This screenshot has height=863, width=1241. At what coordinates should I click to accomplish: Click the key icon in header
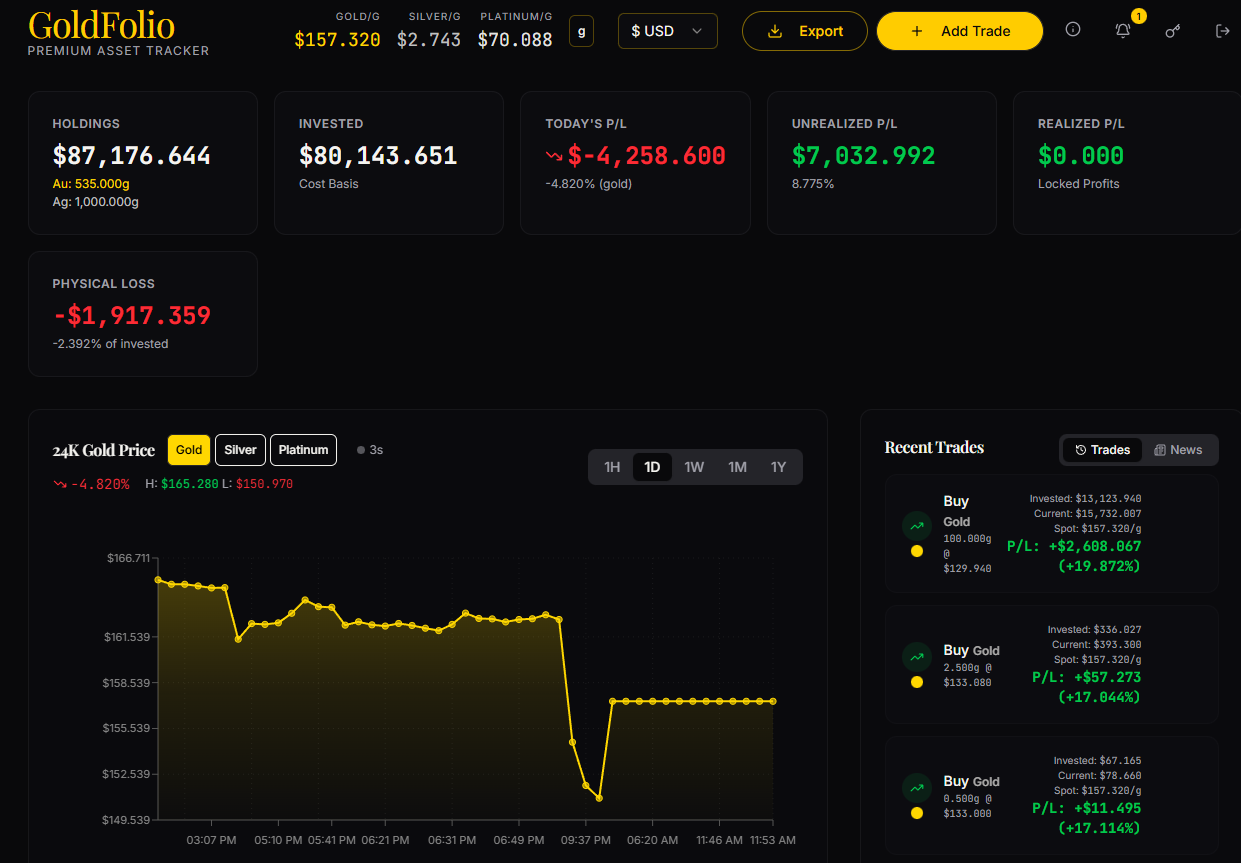[x=1173, y=31]
